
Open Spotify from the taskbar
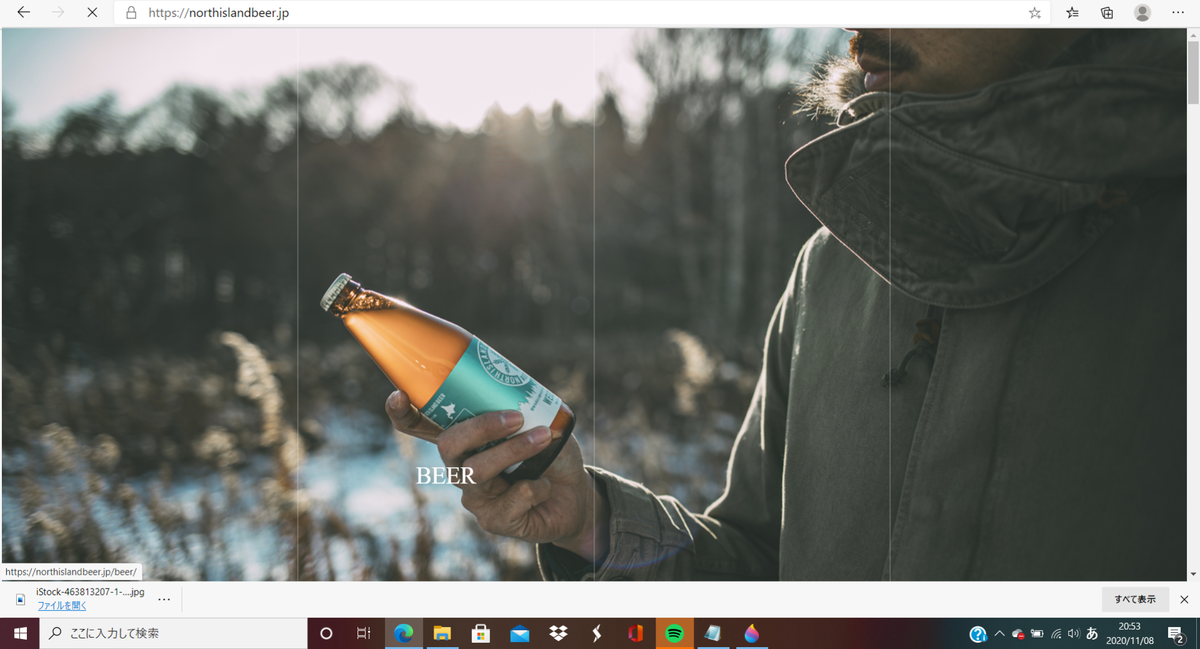(674, 633)
